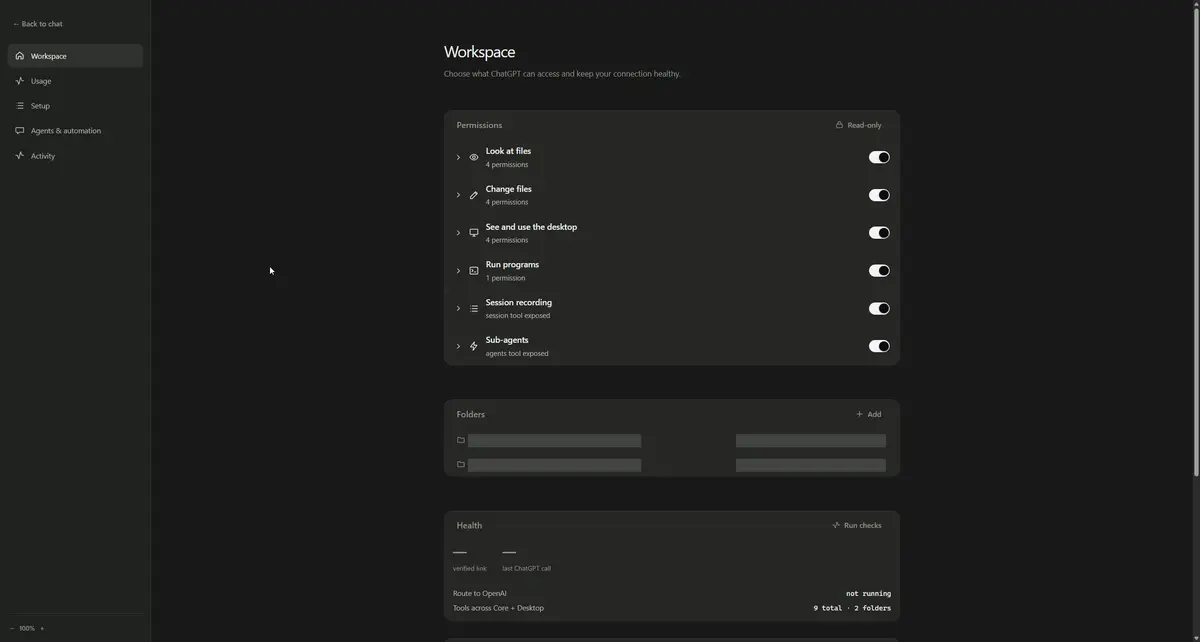Click the list icon beside Session recording
1200x642 pixels.
tap(474, 309)
